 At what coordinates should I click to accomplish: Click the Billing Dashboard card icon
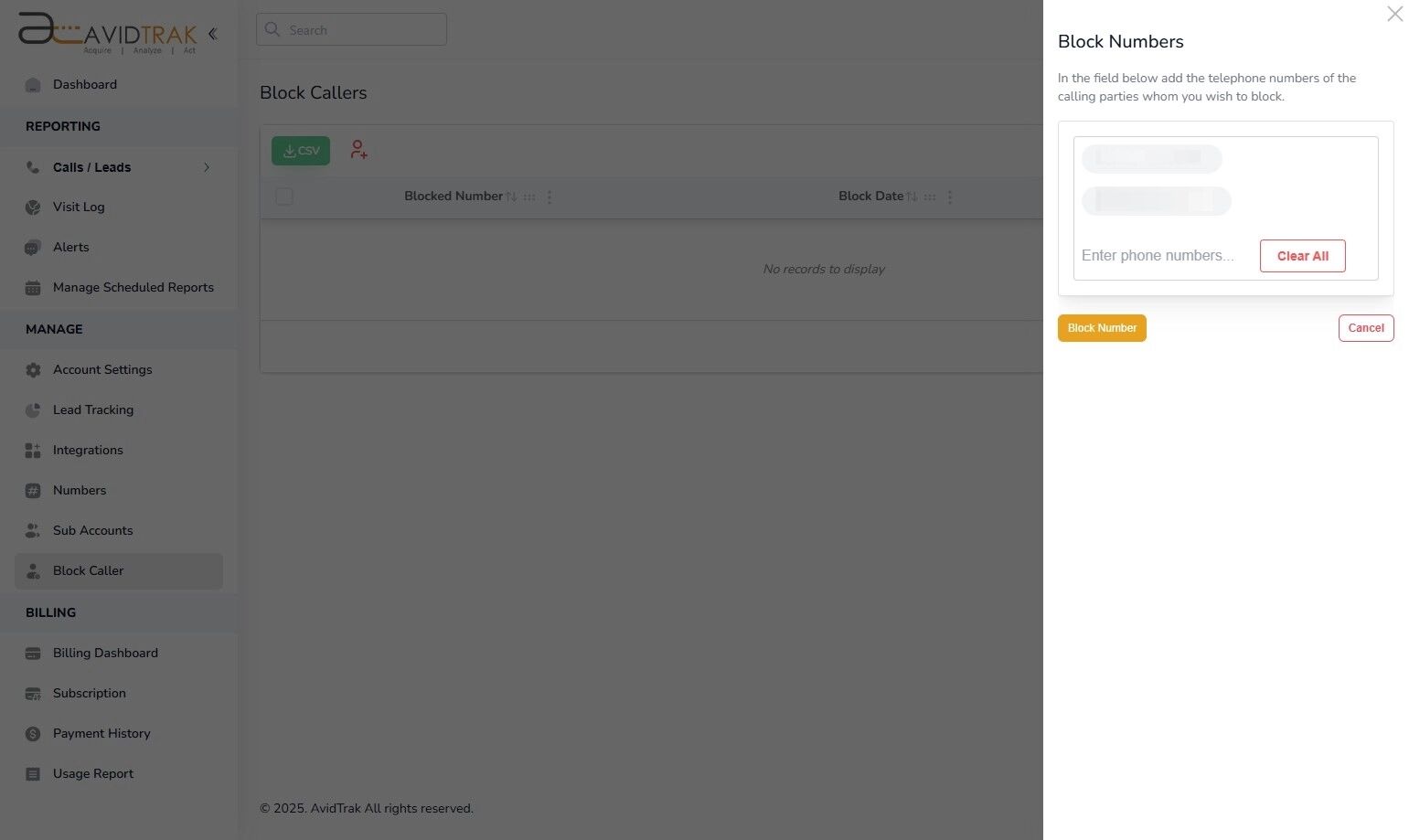coord(33,654)
